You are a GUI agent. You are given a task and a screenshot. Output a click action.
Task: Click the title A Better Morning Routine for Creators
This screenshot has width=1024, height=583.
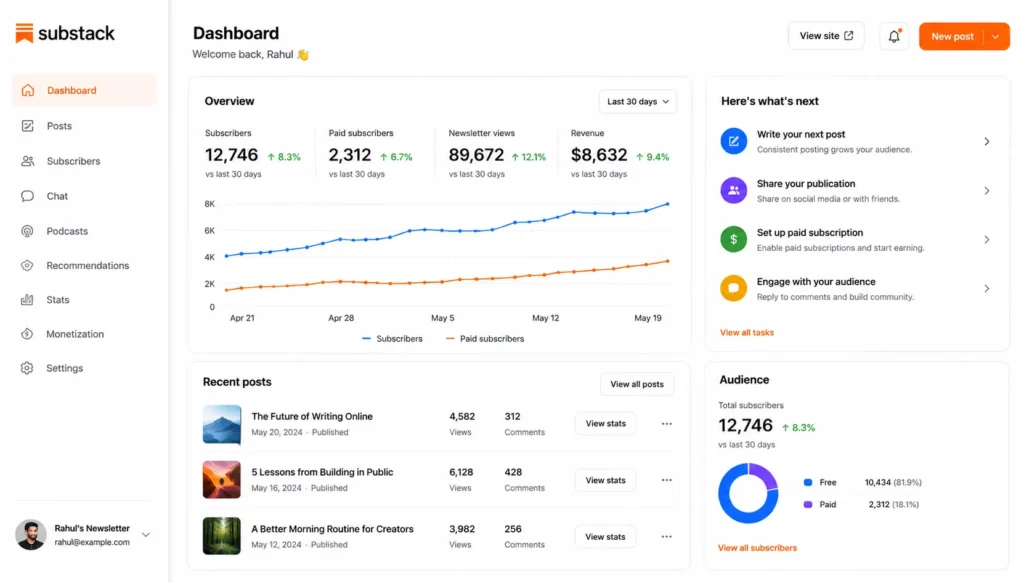(x=332, y=529)
